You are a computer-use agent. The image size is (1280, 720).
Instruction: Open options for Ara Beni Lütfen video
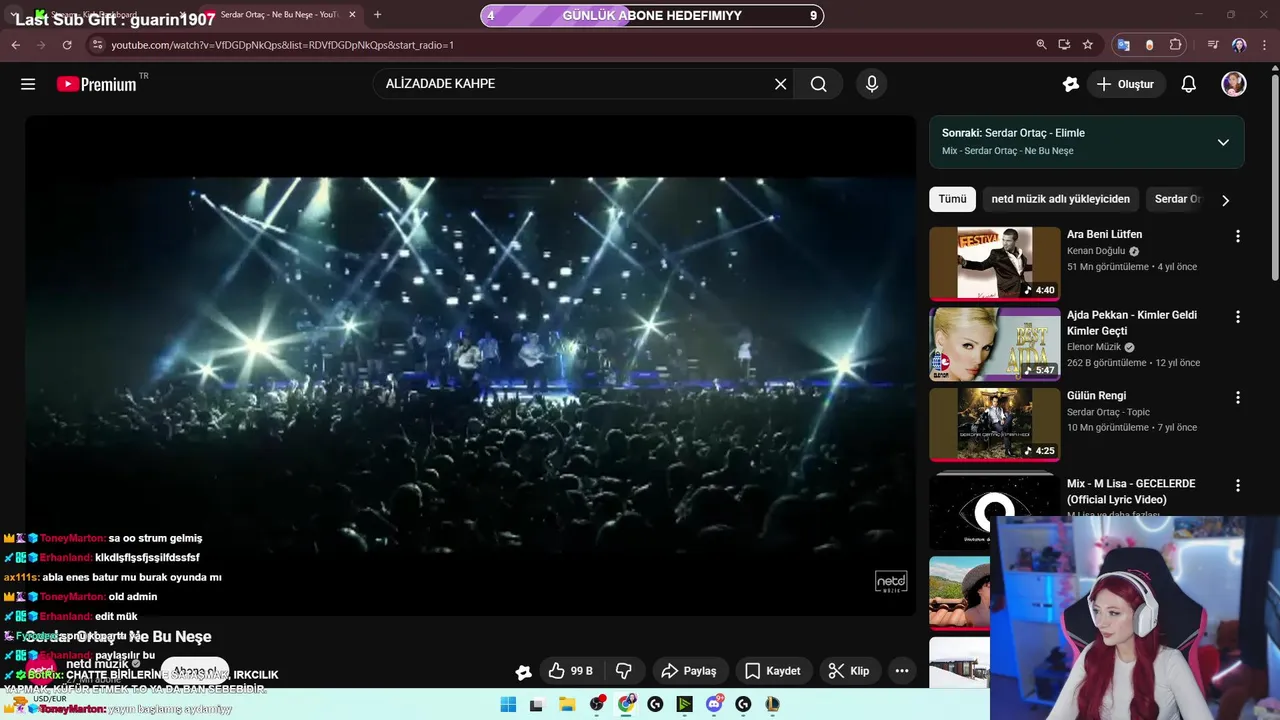tap(1238, 236)
